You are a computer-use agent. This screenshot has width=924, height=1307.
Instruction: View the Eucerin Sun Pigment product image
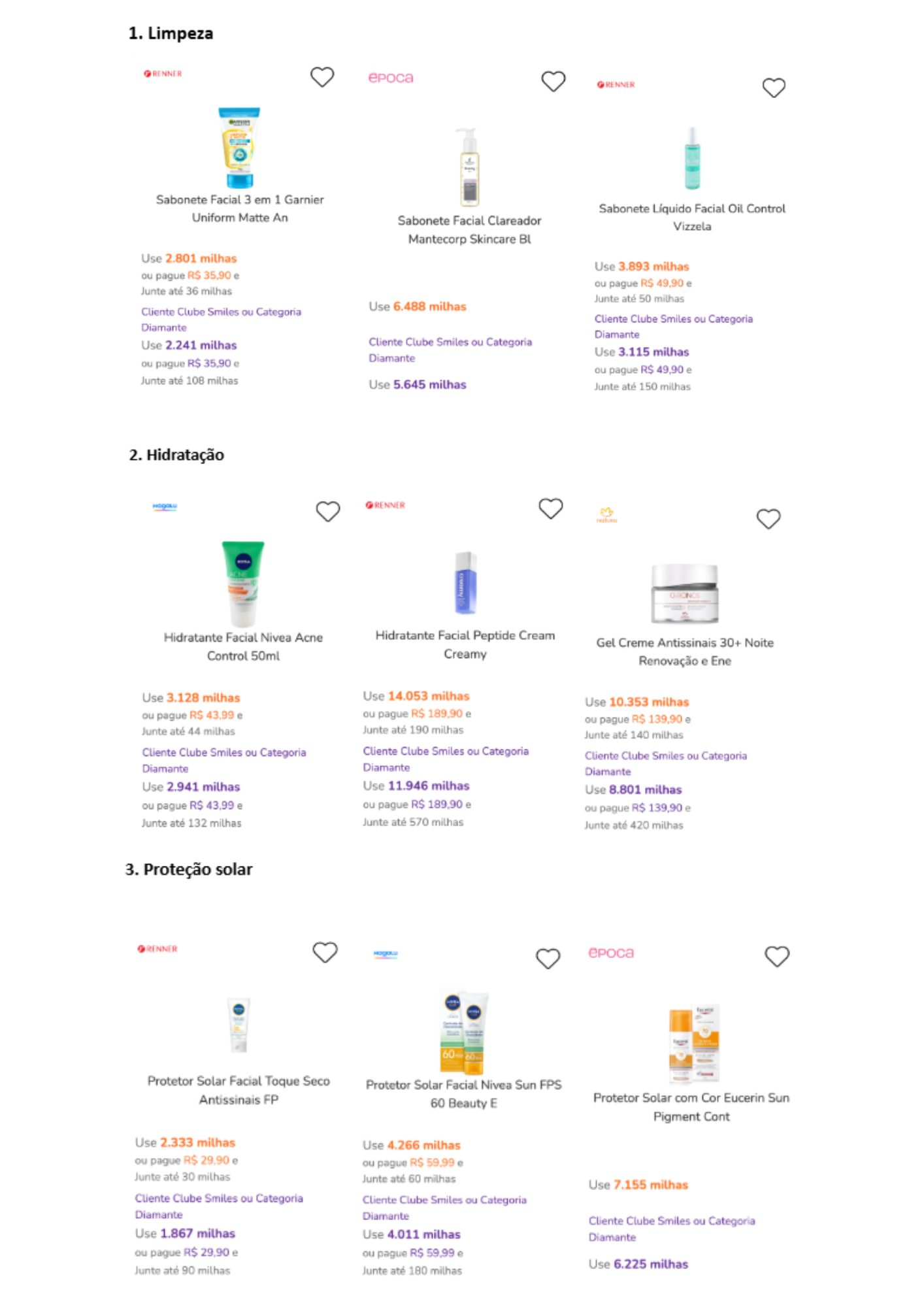[x=694, y=1044]
